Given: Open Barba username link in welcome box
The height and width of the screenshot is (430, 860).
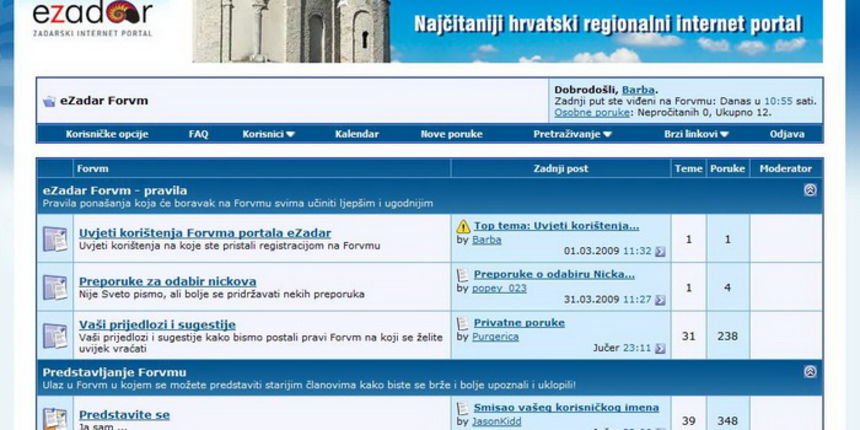Looking at the screenshot, I should click(x=638, y=90).
